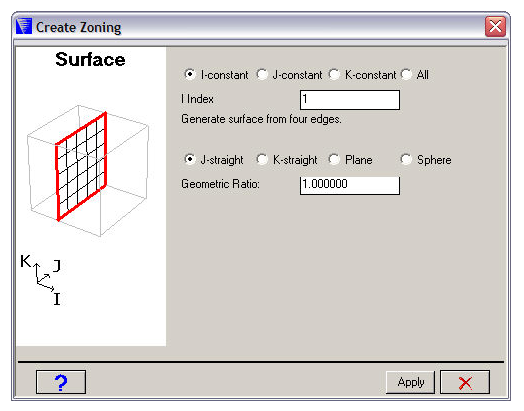Viewport: 524px width, 411px height.
Task: Close the Create Zoning dialog window
Action: [495, 26]
